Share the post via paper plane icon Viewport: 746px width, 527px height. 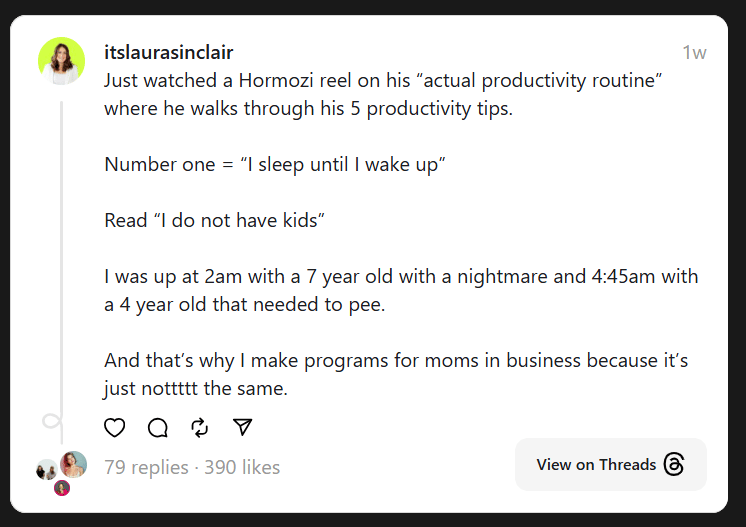[243, 427]
